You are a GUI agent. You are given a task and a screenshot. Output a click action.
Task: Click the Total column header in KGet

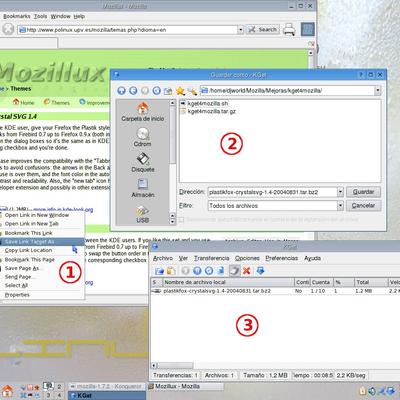(x=371, y=282)
